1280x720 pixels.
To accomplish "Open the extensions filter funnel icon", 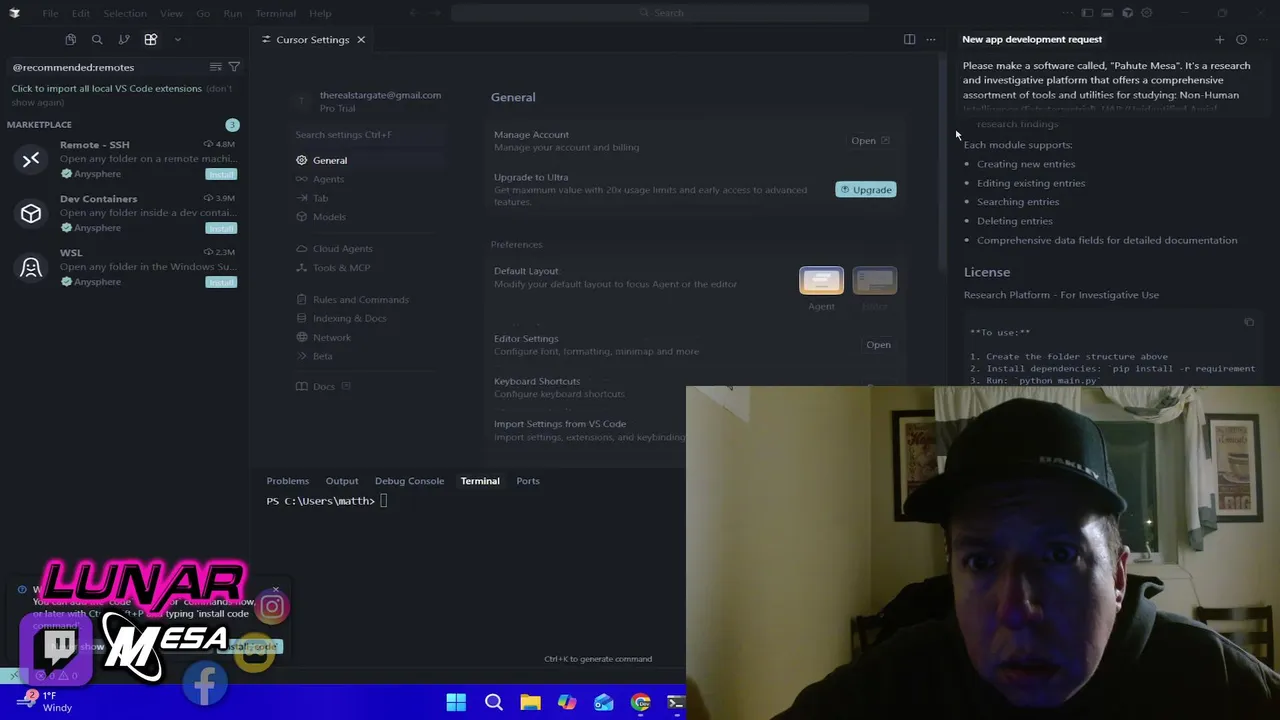I will point(234,67).
